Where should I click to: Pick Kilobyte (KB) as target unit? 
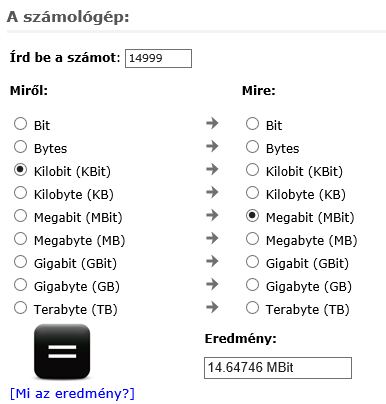point(252,193)
